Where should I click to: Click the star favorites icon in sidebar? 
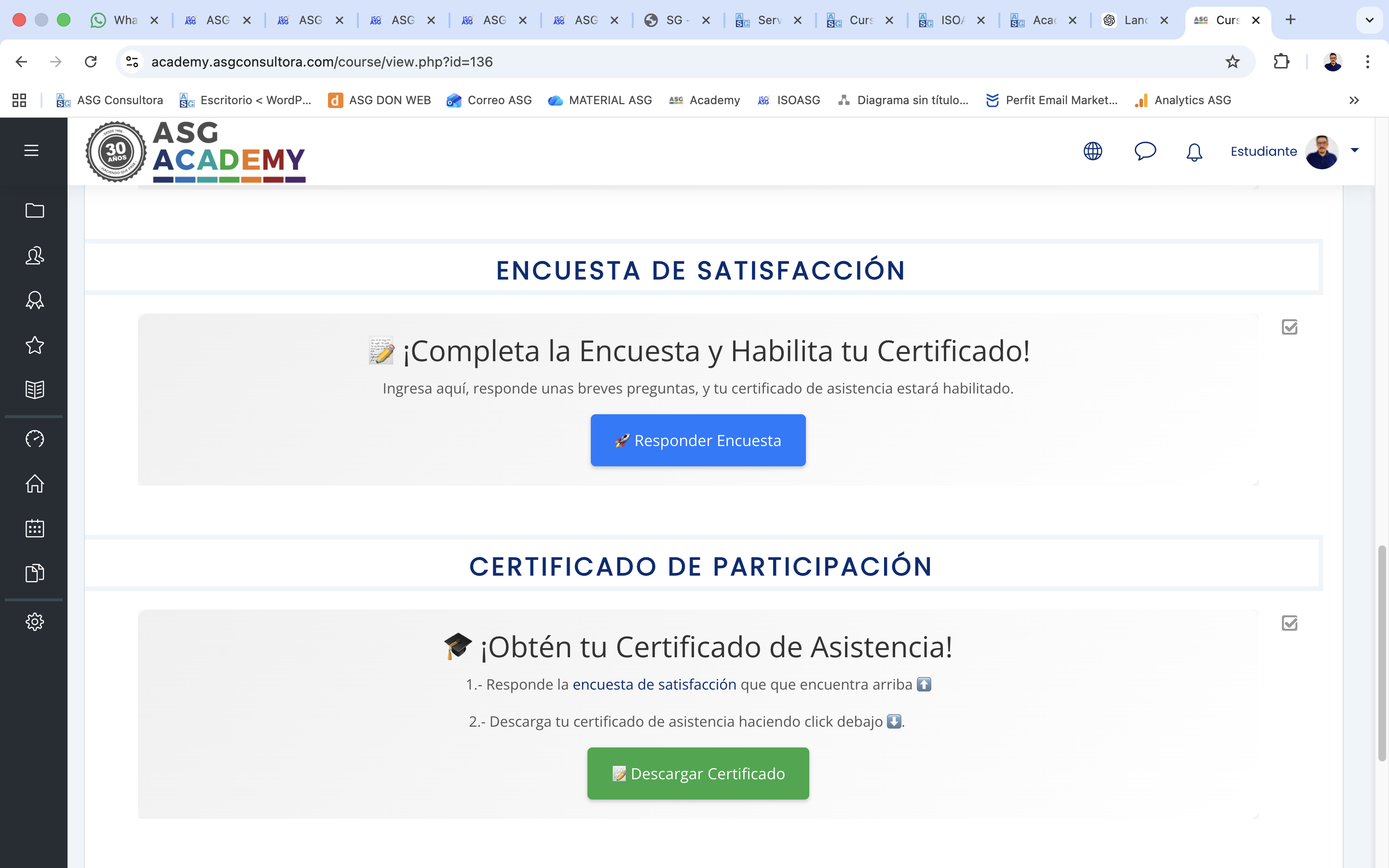pyautogui.click(x=34, y=345)
